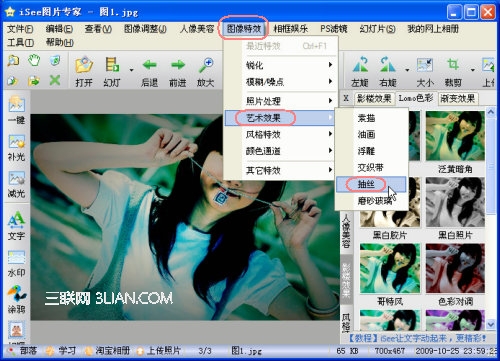Open the 【教程】iSee让文字动起来 link
The width and height of the screenshot is (500, 361).
point(417,338)
